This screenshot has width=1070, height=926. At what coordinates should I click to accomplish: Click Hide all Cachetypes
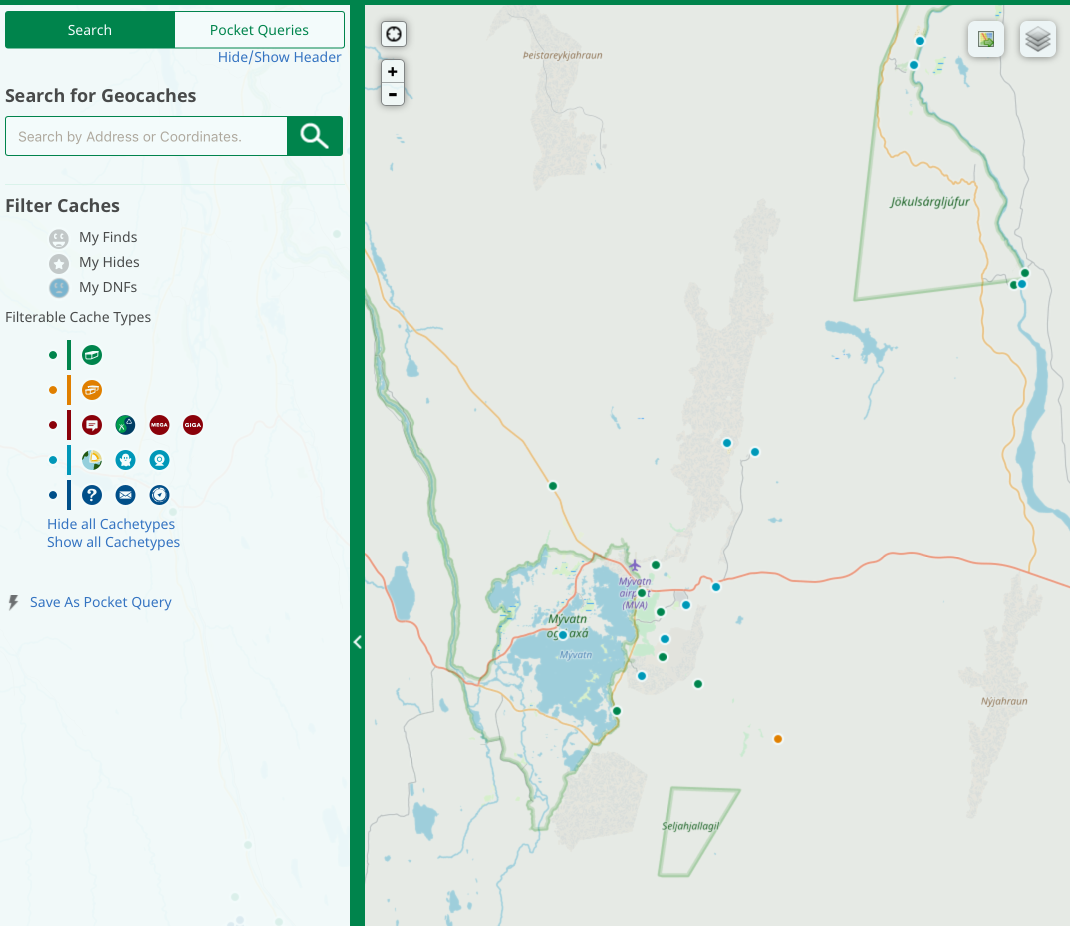point(111,524)
